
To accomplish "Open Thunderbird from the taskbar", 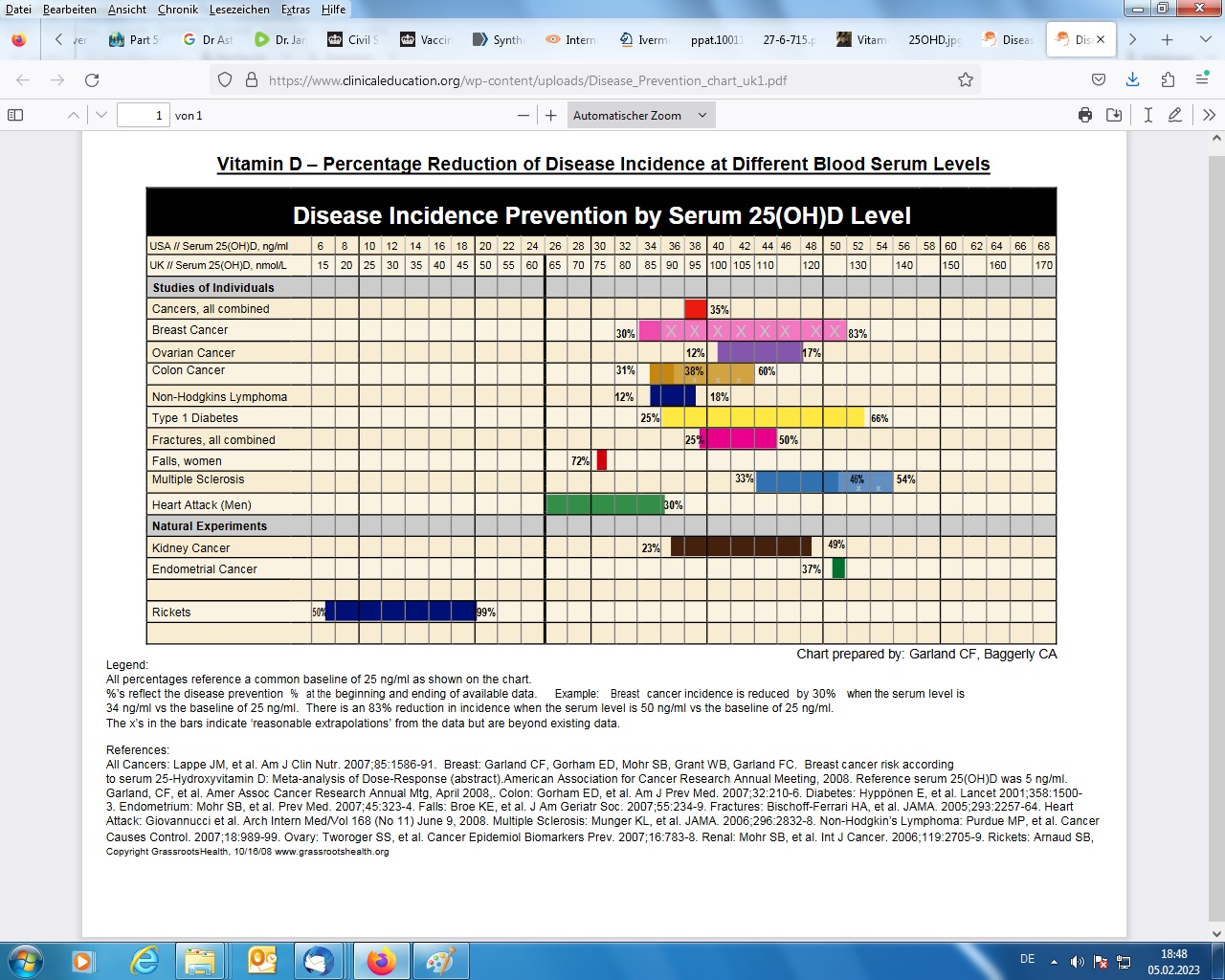I will (319, 961).
